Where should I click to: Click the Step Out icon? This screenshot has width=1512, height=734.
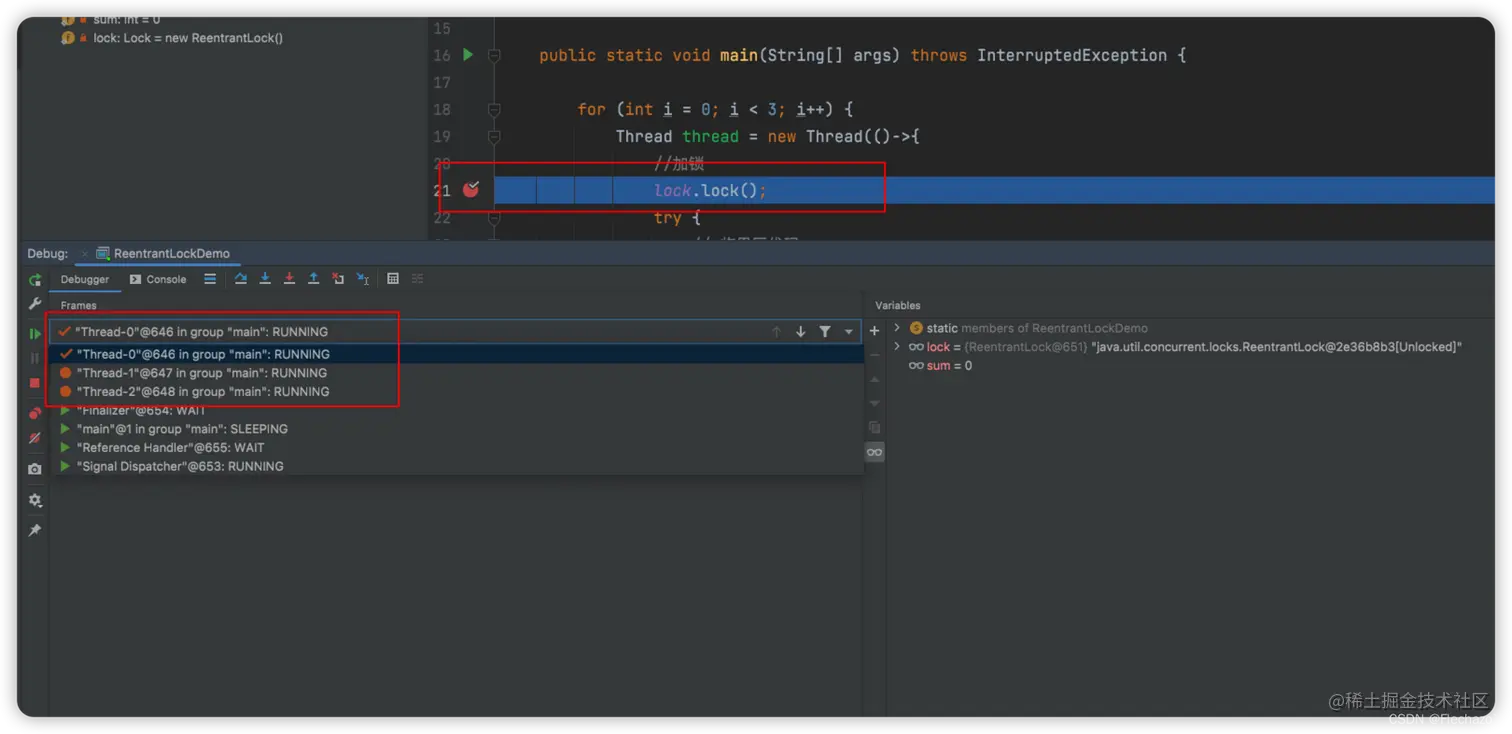313,279
